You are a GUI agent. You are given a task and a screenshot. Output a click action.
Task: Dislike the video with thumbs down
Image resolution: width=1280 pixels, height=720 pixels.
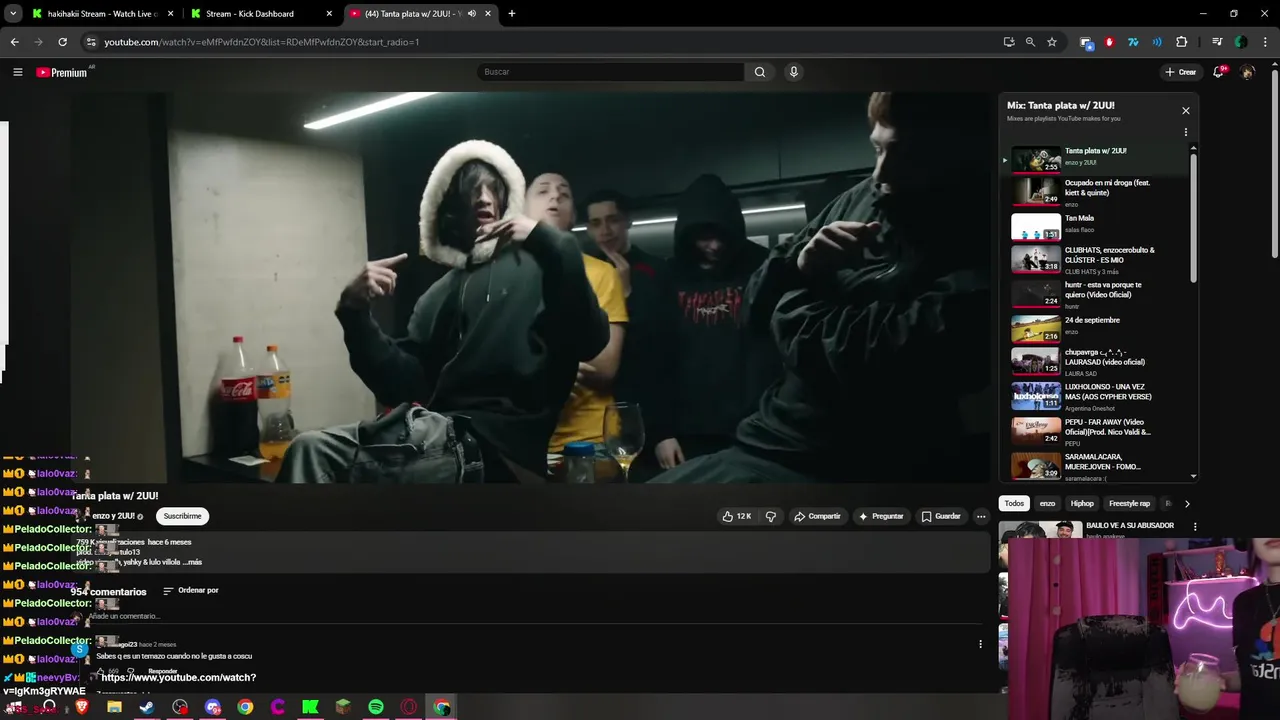point(770,516)
